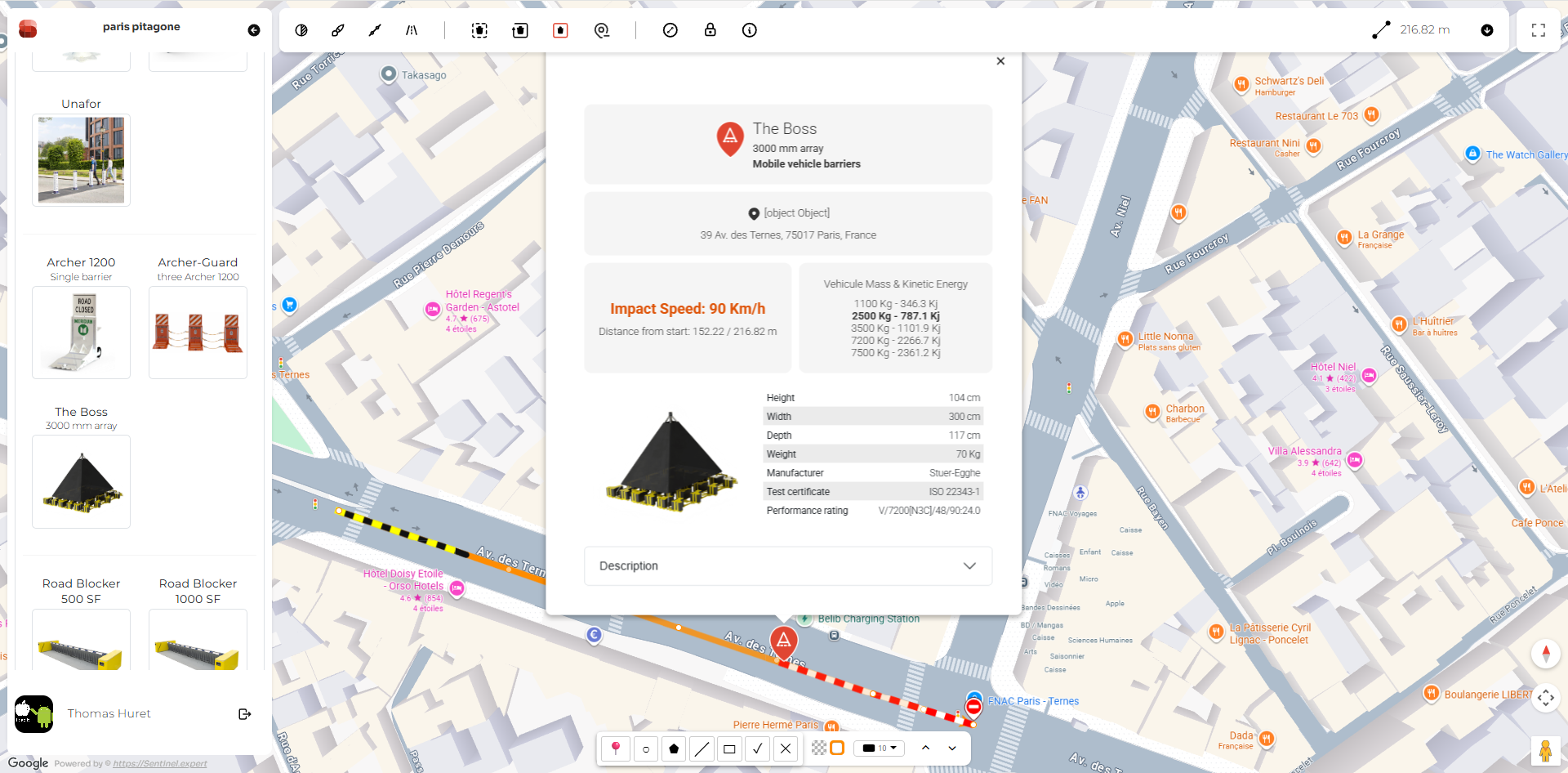Open the Sentinel.expert link
1568x773 pixels.
tap(160, 764)
